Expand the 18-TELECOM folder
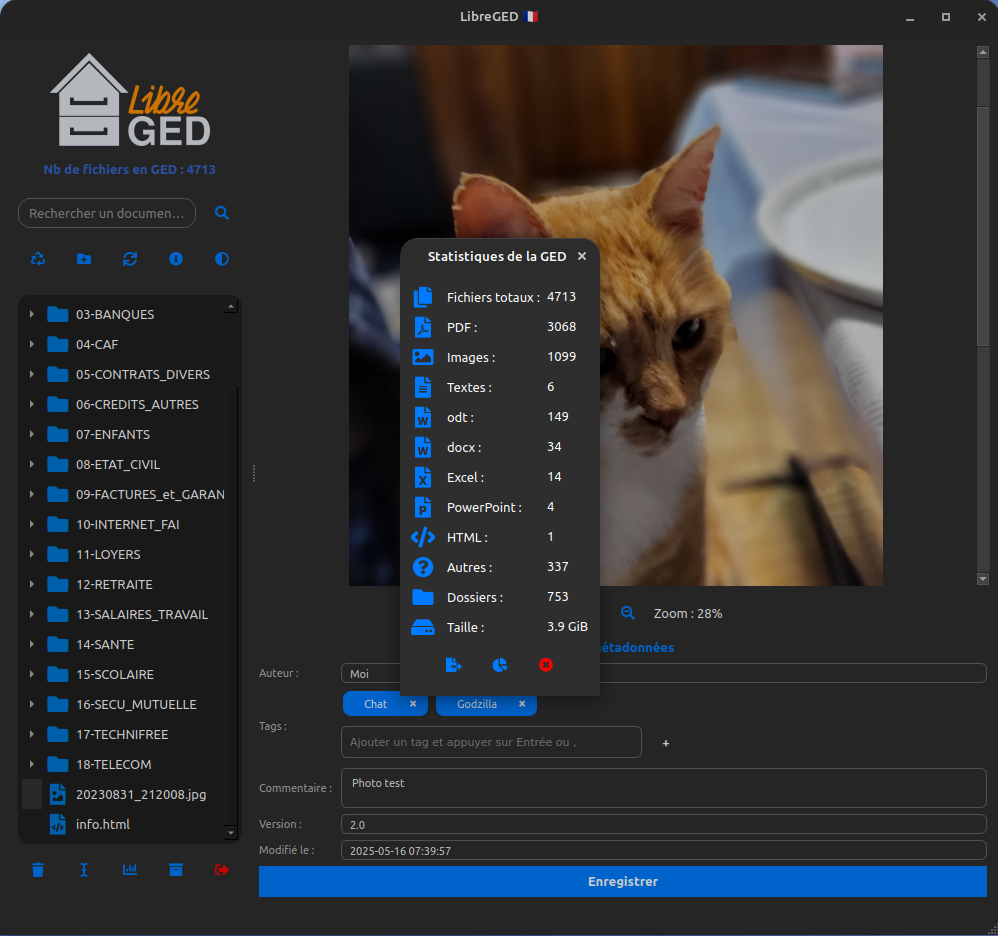The width and height of the screenshot is (998, 936). click(32, 765)
